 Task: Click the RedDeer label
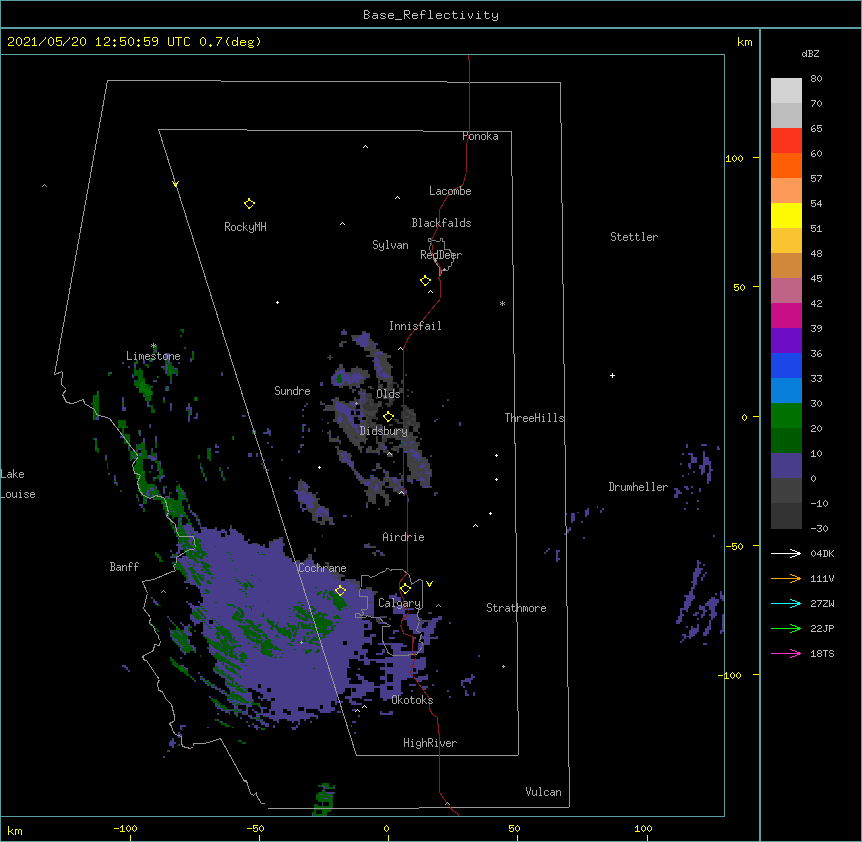pos(441,254)
